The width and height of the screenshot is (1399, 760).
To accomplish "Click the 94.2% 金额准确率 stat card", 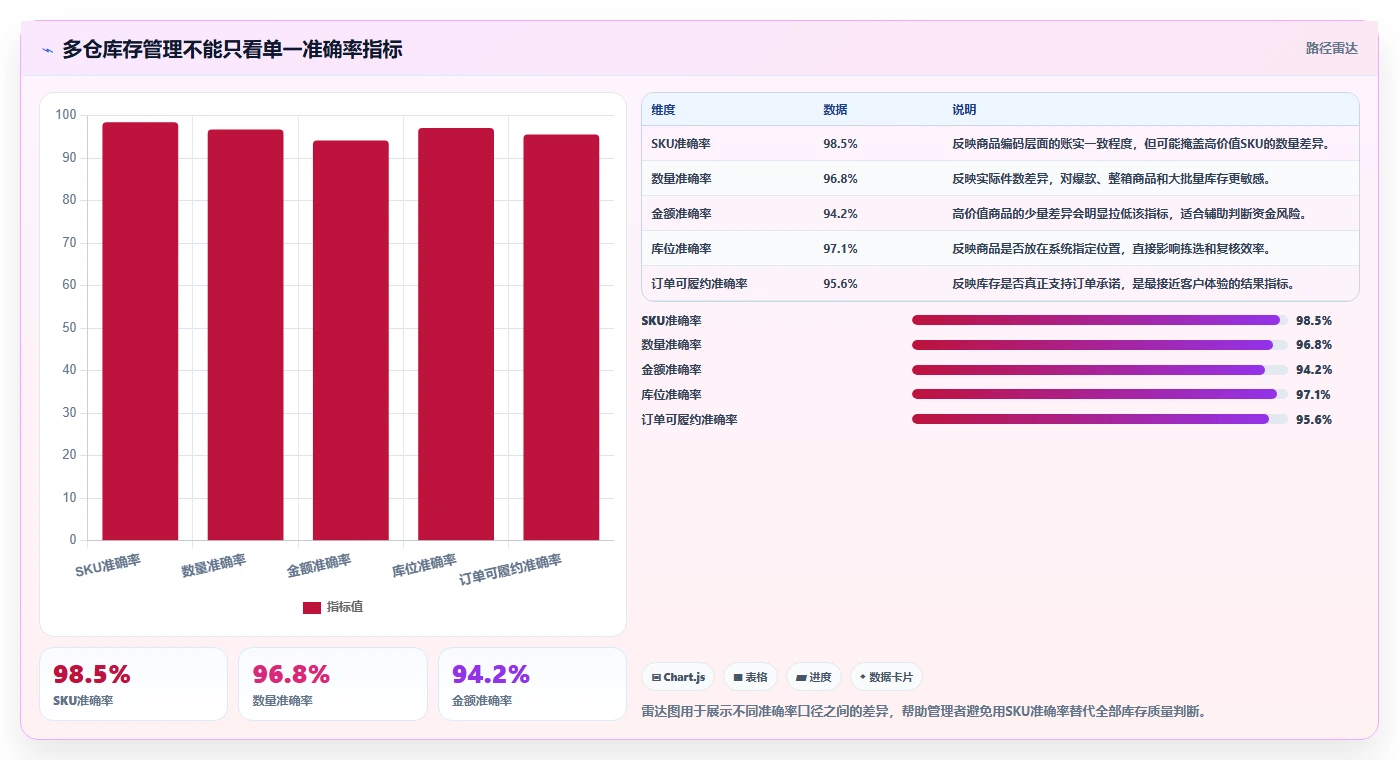I will pos(532,684).
